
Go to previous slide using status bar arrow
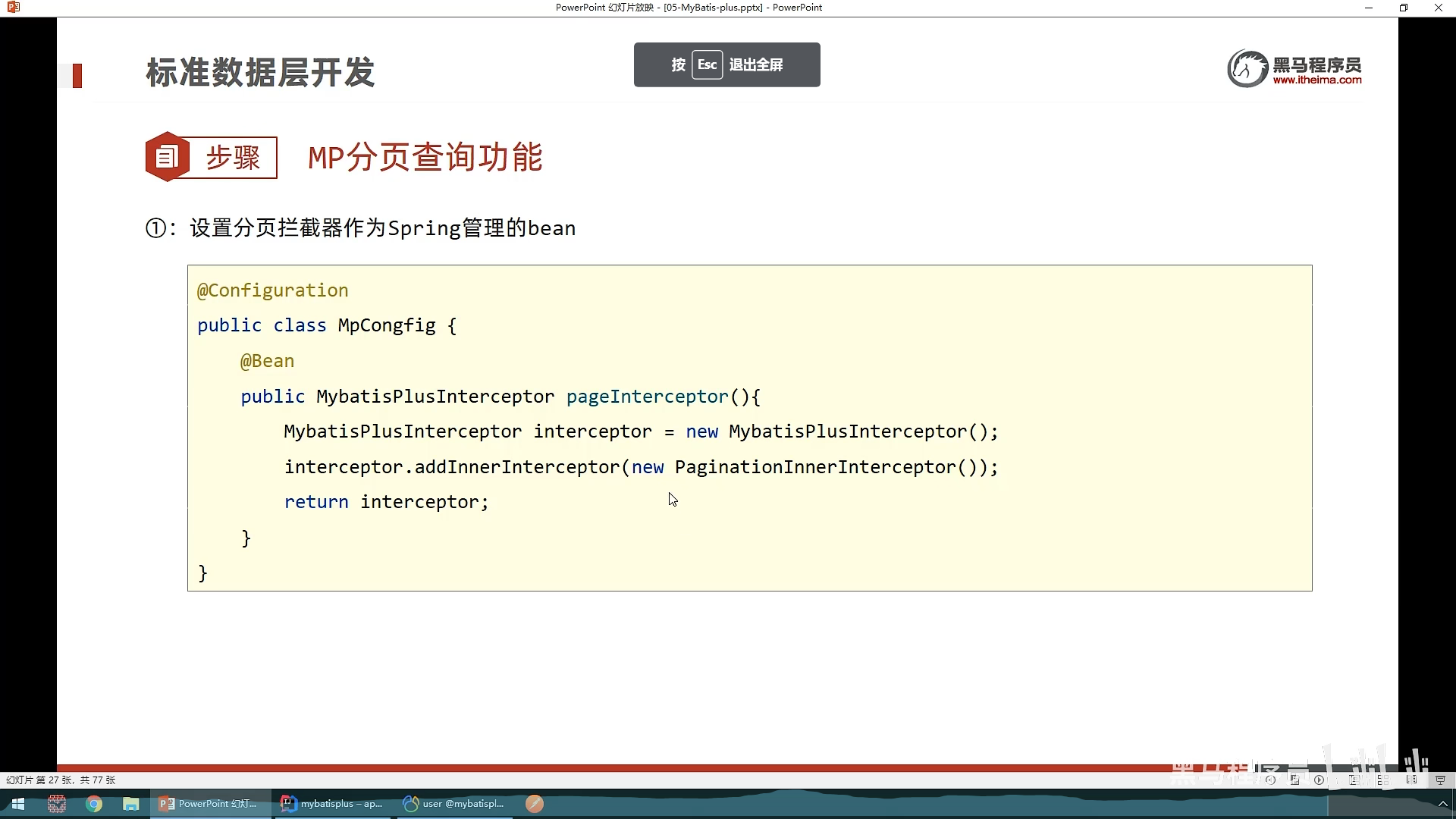pos(1270,780)
